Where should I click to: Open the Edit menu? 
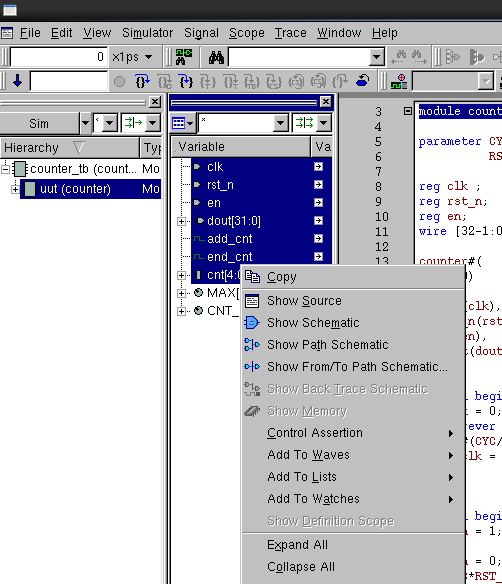[x=61, y=33]
